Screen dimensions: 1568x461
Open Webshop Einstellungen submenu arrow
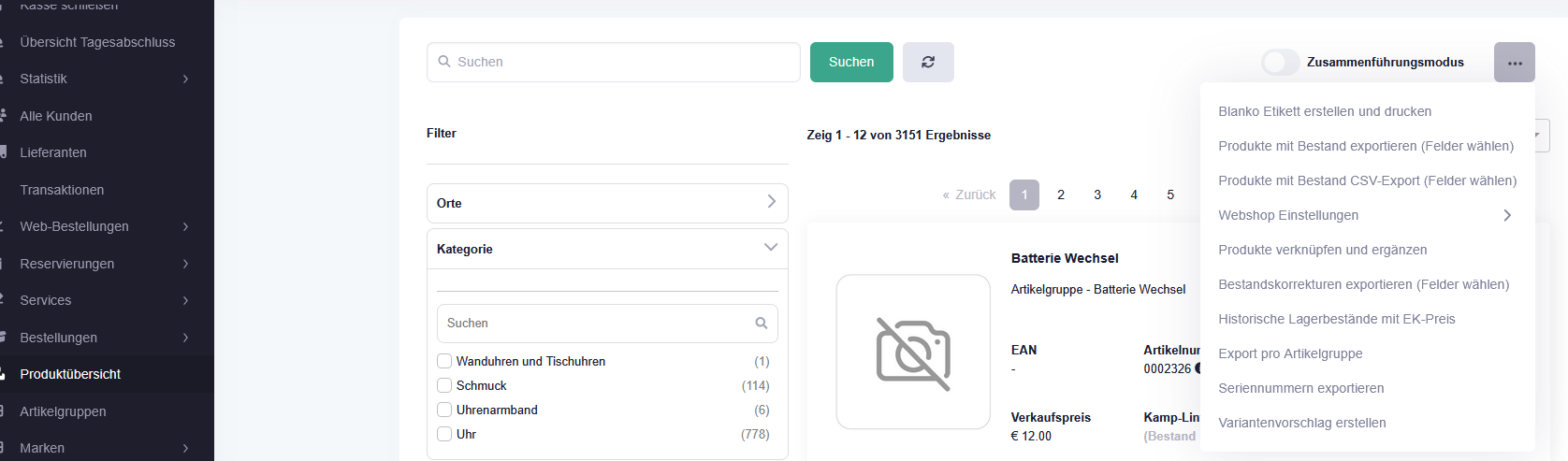[1506, 215]
